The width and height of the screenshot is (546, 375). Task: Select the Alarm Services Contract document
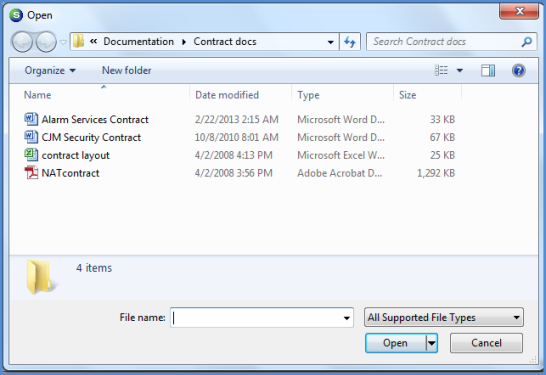click(x=95, y=119)
